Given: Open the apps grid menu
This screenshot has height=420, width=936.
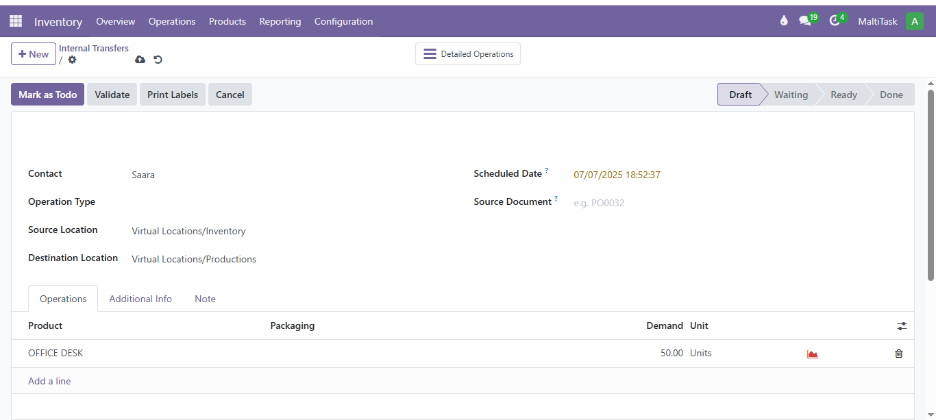Looking at the screenshot, I should pos(16,21).
